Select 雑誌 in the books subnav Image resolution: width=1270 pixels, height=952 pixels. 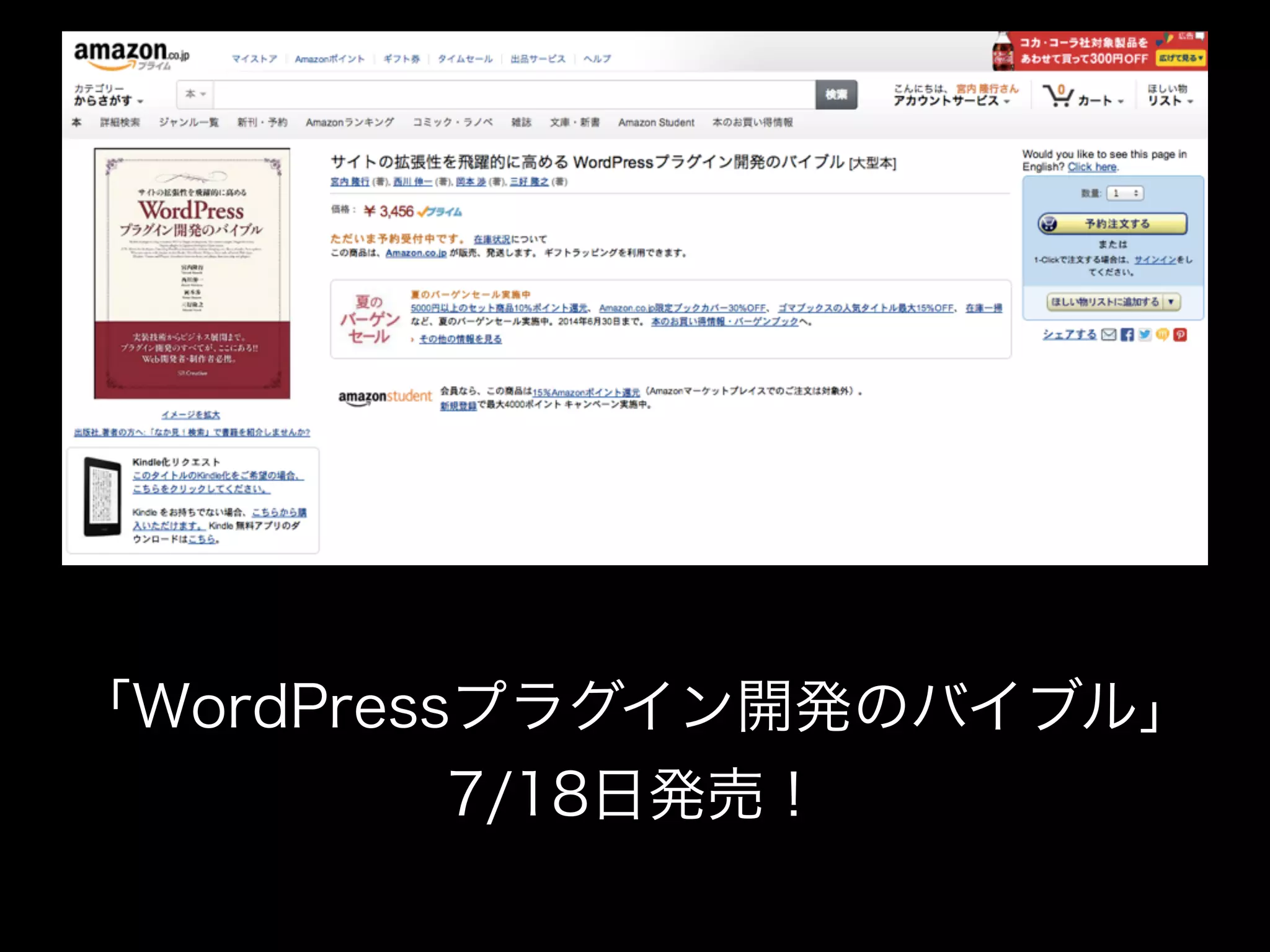point(522,123)
